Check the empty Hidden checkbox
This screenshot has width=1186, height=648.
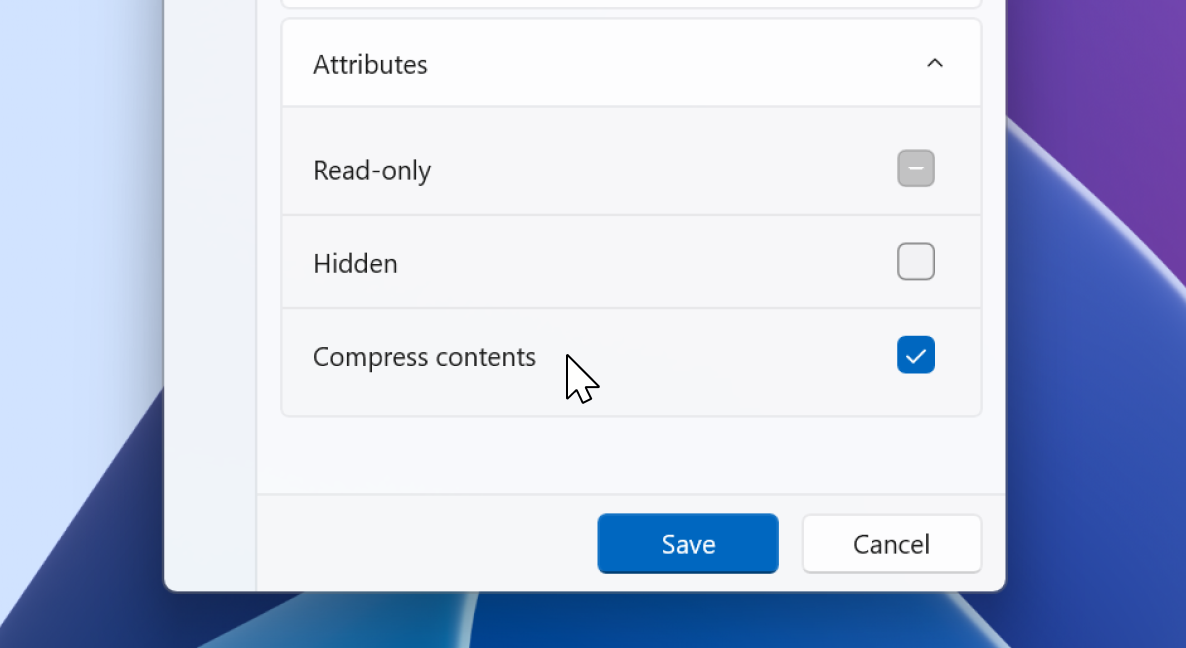[x=915, y=261]
